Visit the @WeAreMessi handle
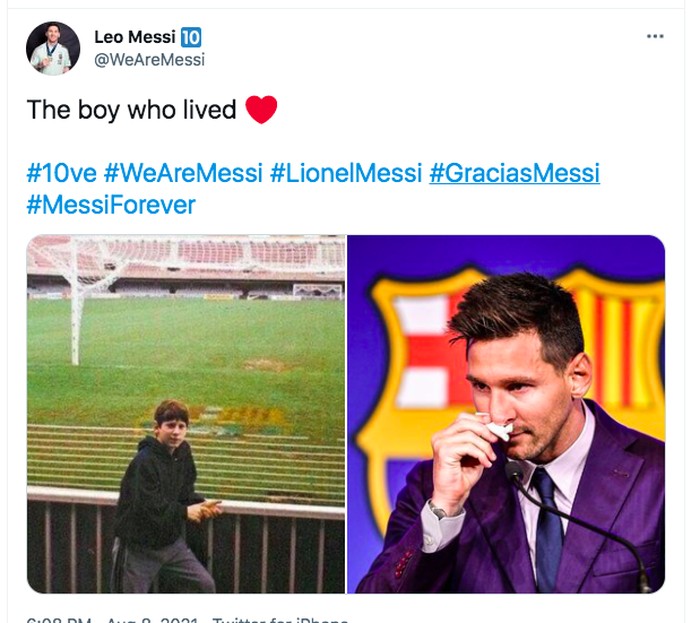Screen dimensions: 700x623 (149, 60)
